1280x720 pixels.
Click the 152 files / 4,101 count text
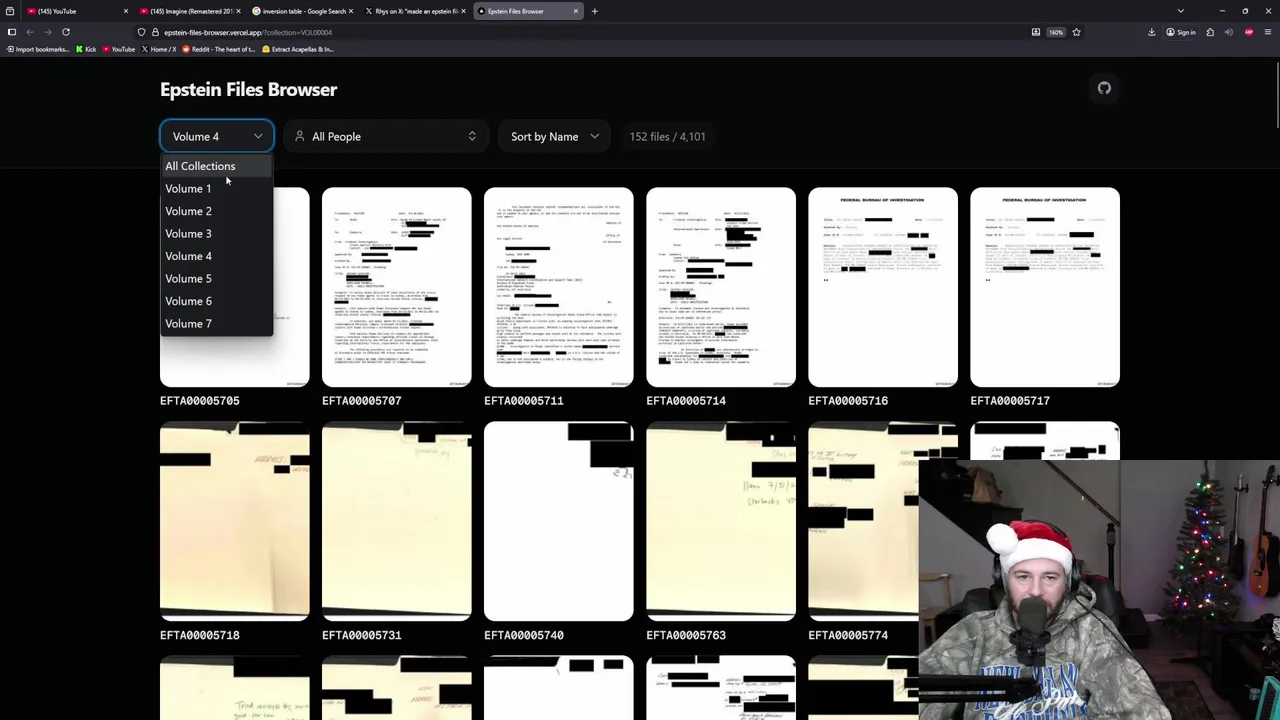pos(667,136)
